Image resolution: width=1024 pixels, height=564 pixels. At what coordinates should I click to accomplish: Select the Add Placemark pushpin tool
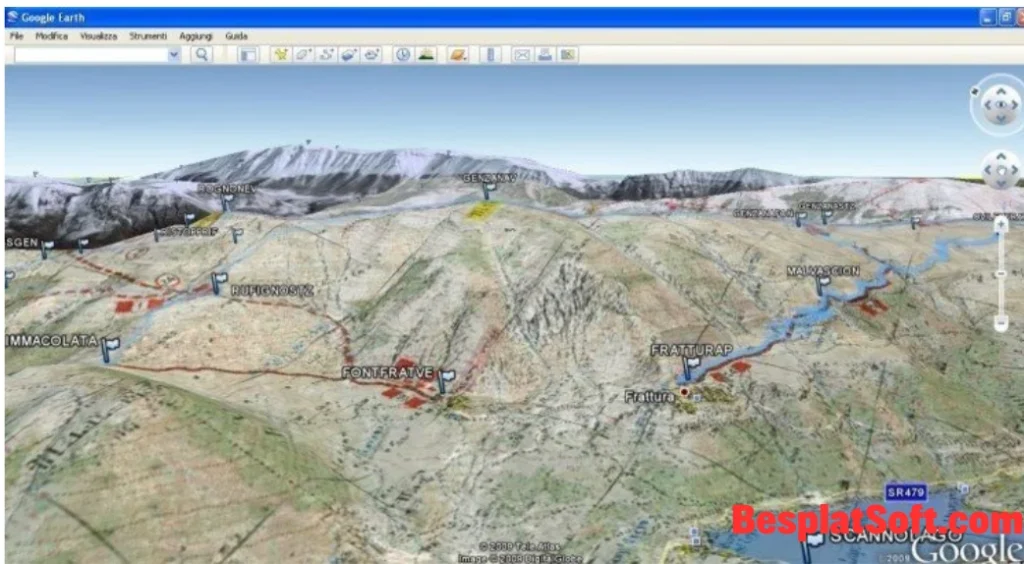tap(281, 55)
